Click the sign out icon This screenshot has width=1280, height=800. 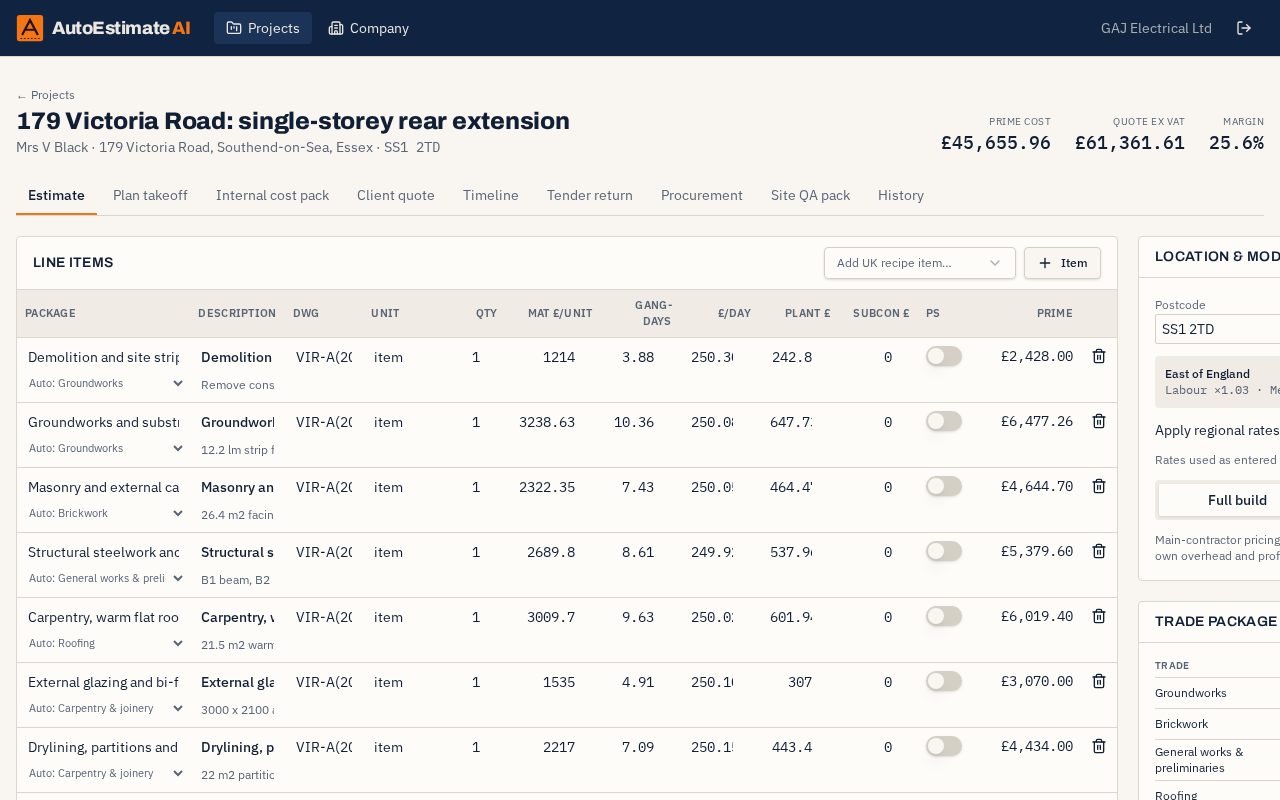pos(1244,28)
